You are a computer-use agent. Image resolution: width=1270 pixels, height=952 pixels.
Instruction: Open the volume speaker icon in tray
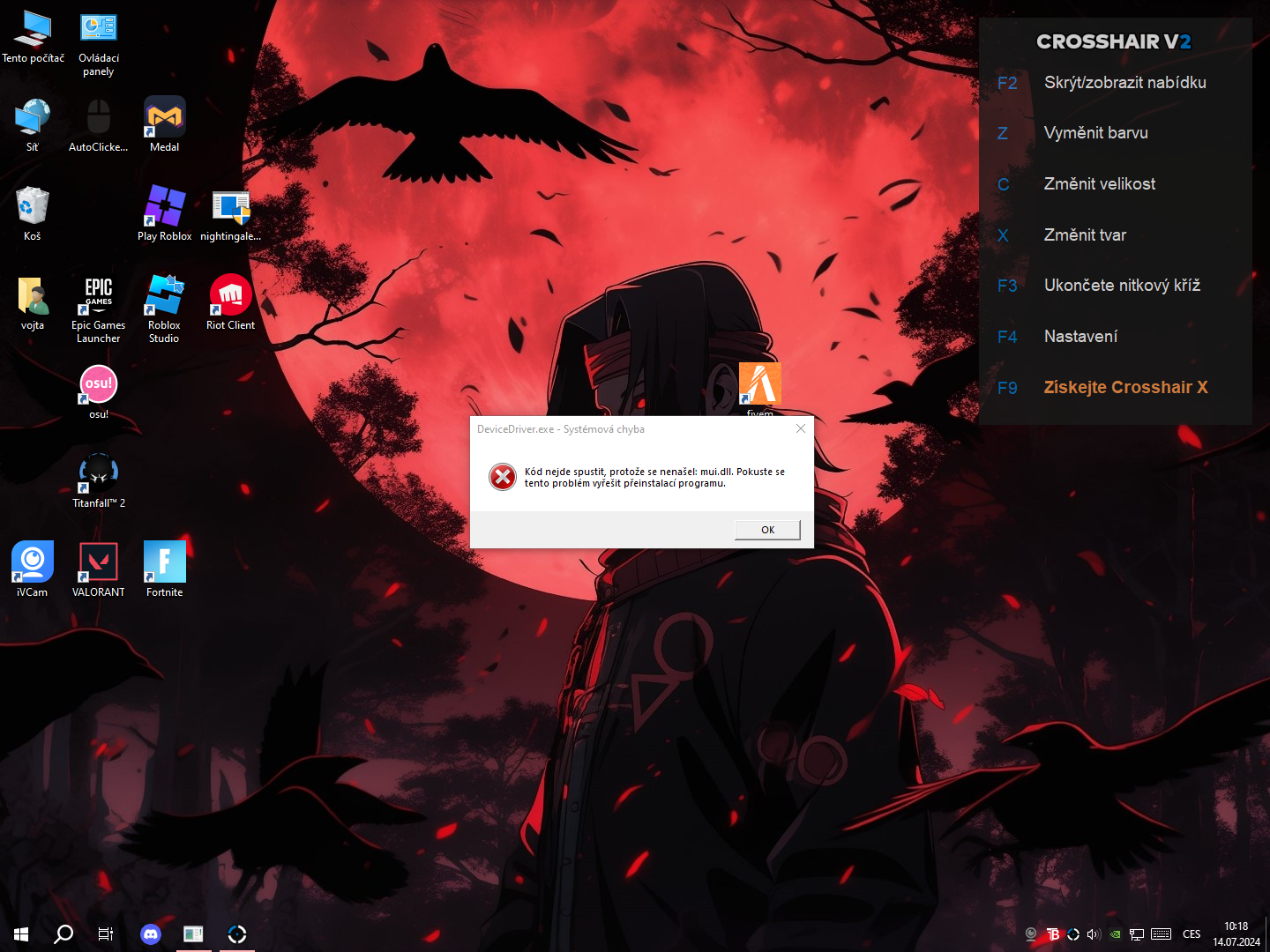[1094, 934]
